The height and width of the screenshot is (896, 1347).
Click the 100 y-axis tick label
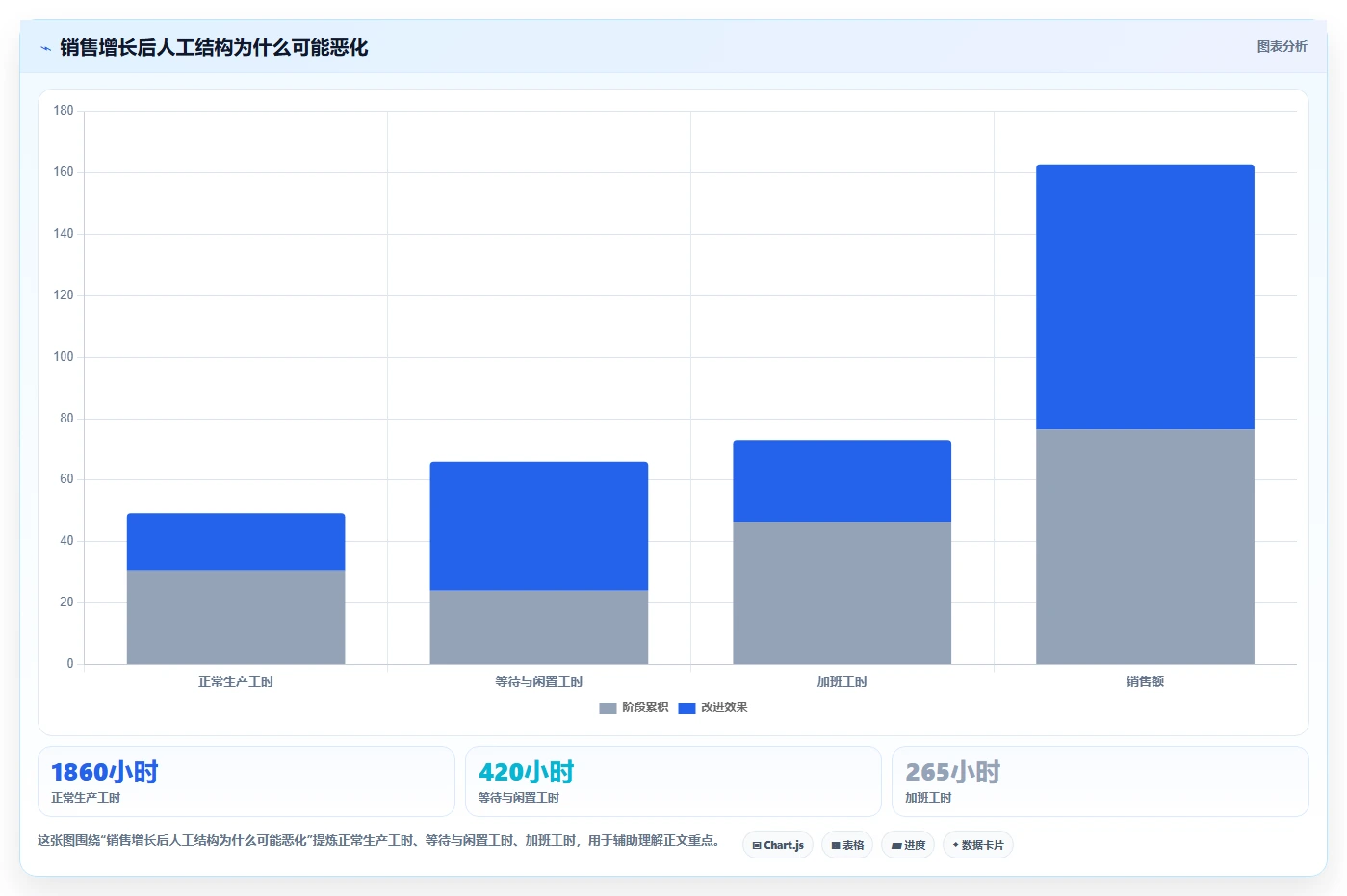(x=64, y=357)
